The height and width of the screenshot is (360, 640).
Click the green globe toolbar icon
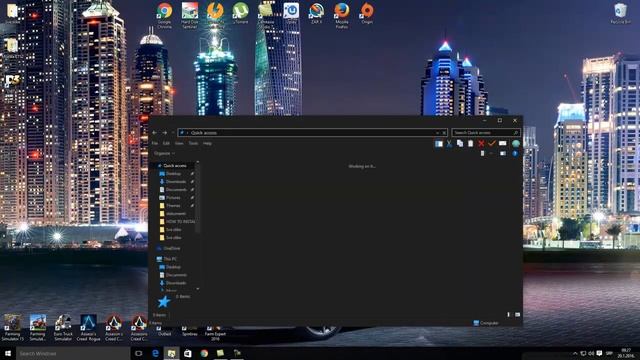coord(516,144)
